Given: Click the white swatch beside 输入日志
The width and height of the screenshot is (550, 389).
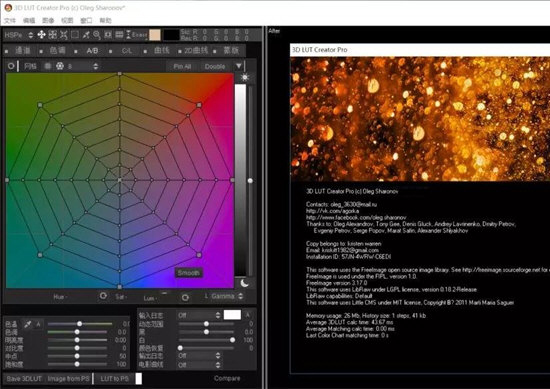Looking at the screenshot, I should click(232, 315).
